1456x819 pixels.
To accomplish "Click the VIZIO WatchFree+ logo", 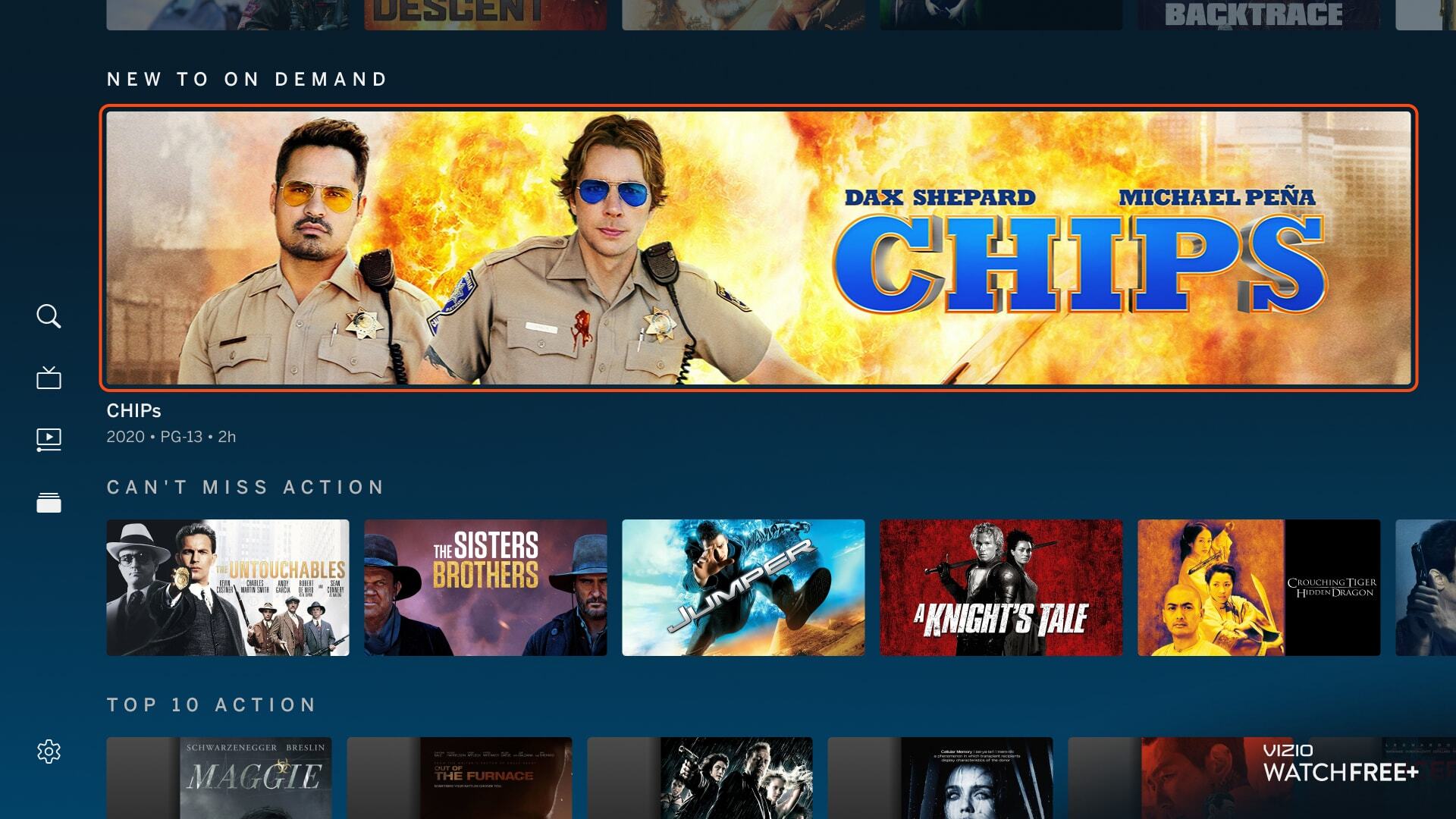I will click(x=1340, y=764).
